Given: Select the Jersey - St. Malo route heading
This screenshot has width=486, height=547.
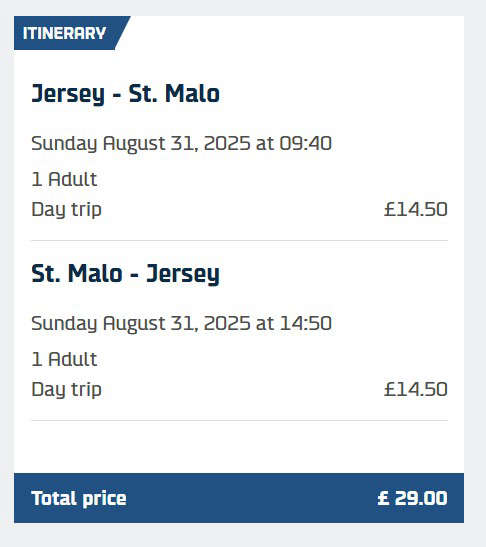Looking at the screenshot, I should (x=126, y=94).
